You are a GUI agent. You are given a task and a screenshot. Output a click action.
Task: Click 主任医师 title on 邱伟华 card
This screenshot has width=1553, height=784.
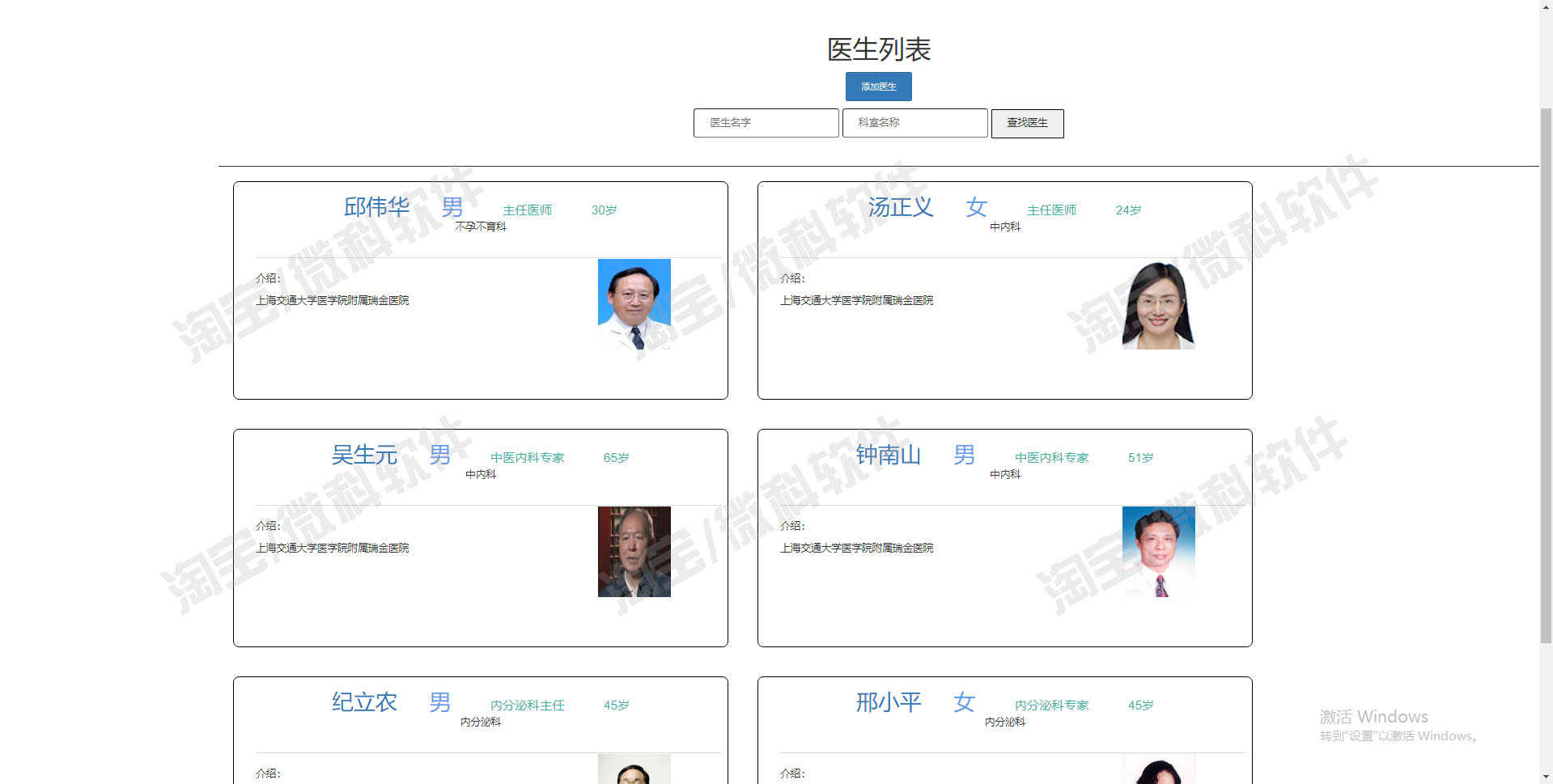coord(528,210)
